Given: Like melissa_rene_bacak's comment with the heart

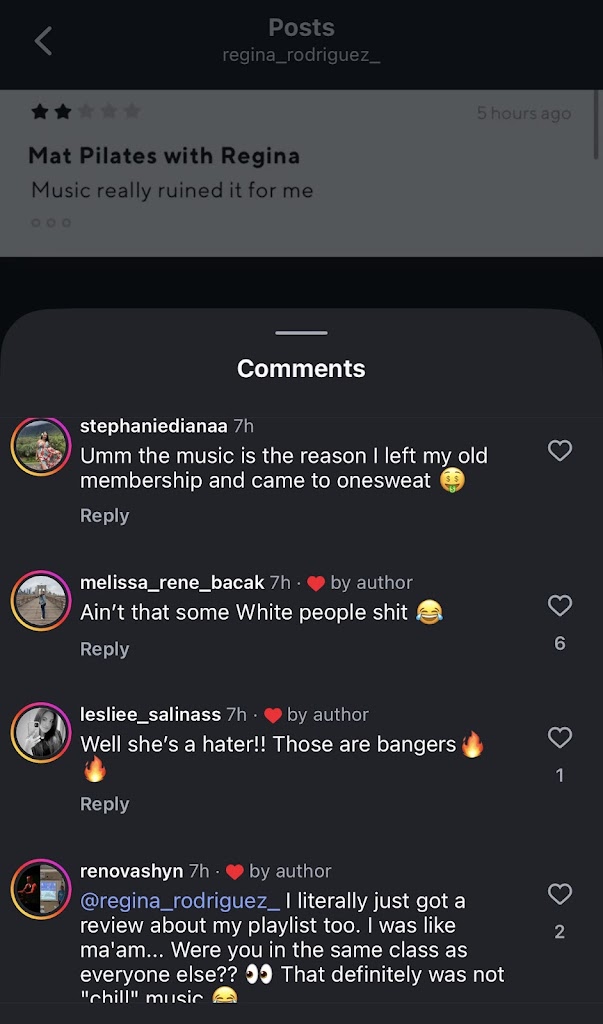Looking at the screenshot, I should pyautogui.click(x=560, y=605).
